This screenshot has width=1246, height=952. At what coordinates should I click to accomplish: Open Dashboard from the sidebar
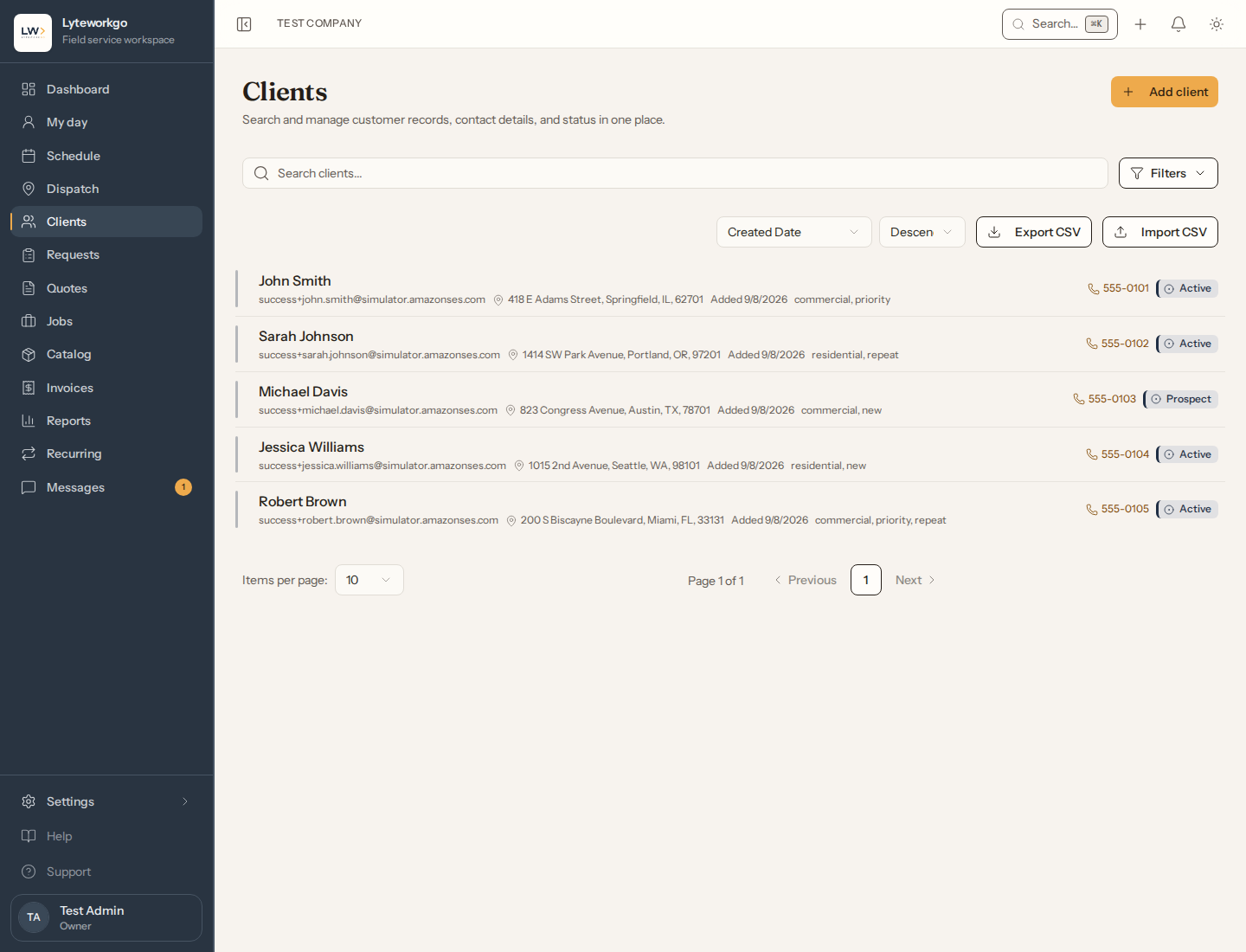pyautogui.click(x=106, y=89)
